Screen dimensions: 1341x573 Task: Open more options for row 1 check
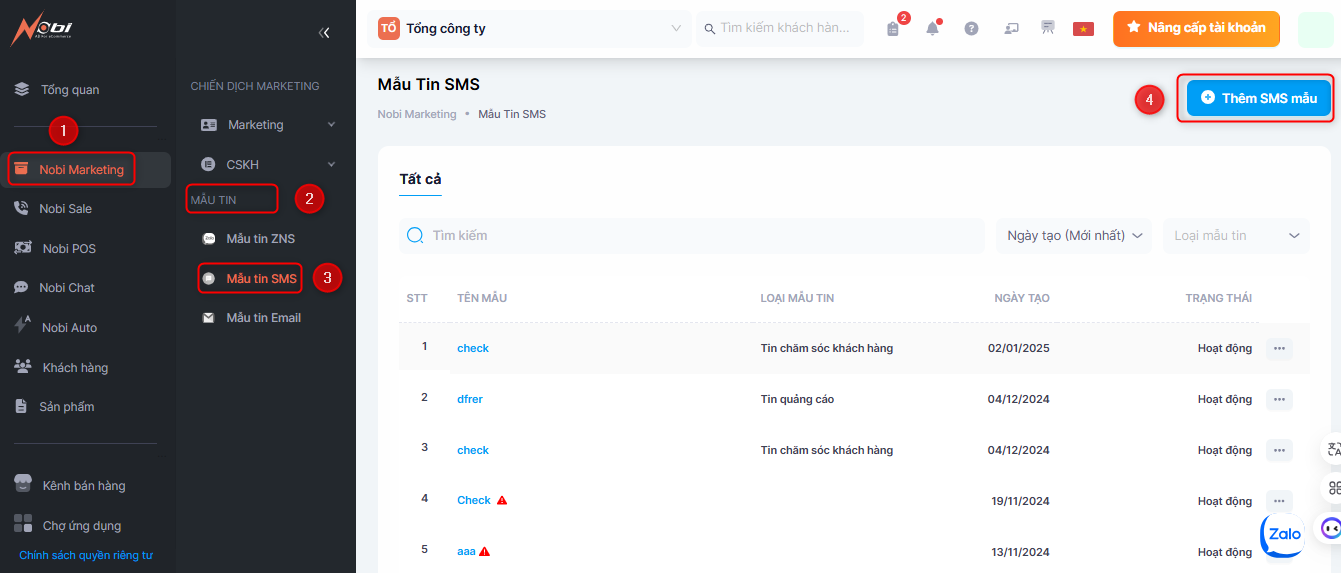coord(1279,348)
